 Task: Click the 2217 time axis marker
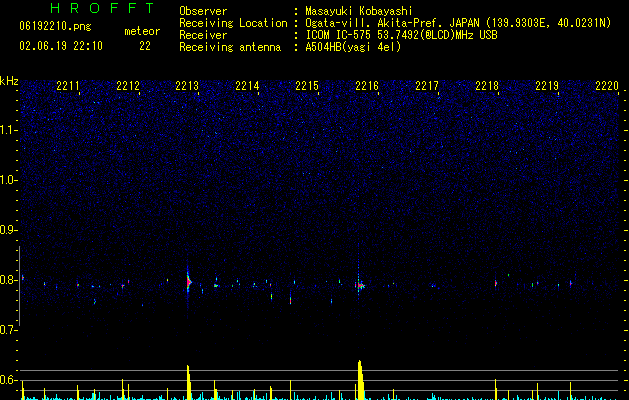click(x=427, y=86)
